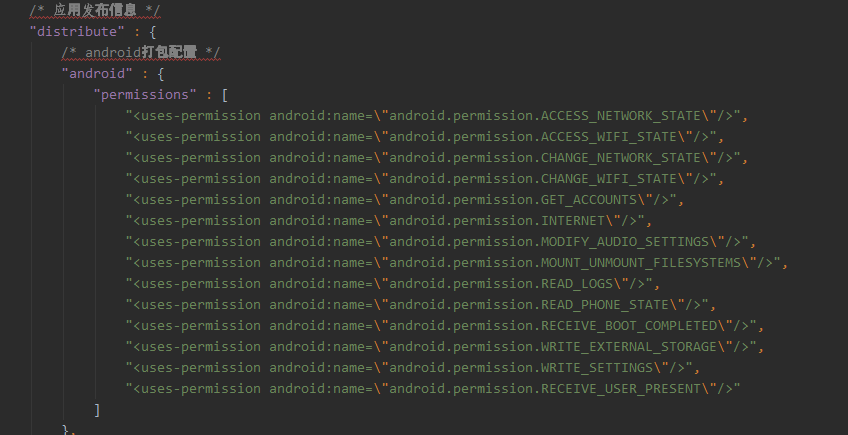Click the "distribute" key text
Viewport: 848px width, 435px height.
tap(77, 31)
